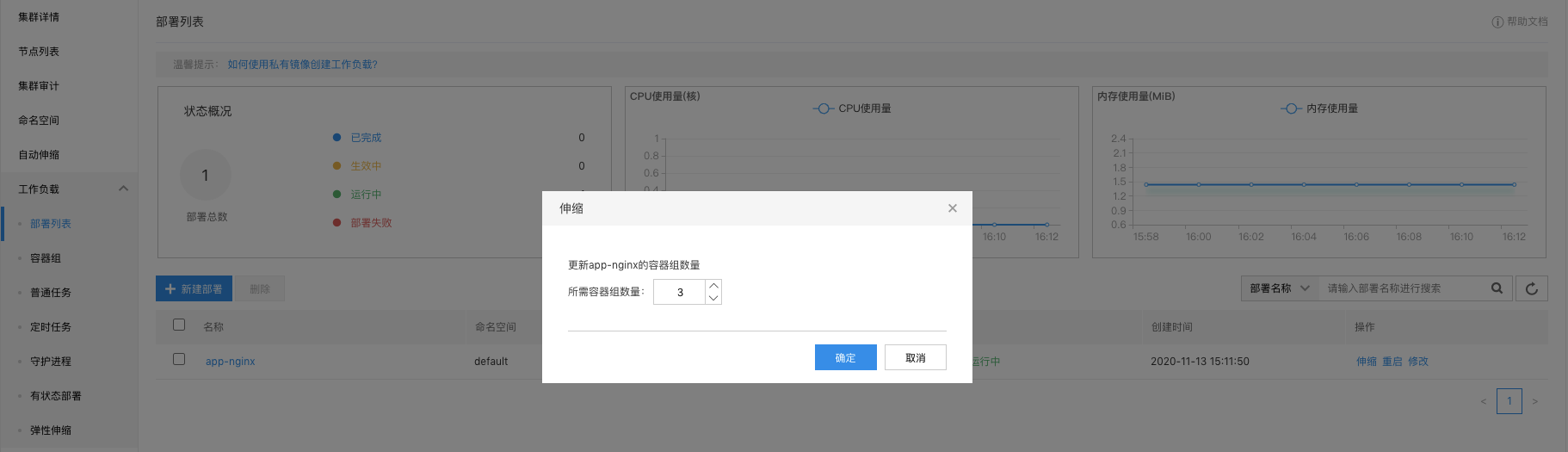This screenshot has width=1568, height=452.
Task: Click the creation time 2020-11-13 15:11:50
Action: click(1200, 362)
